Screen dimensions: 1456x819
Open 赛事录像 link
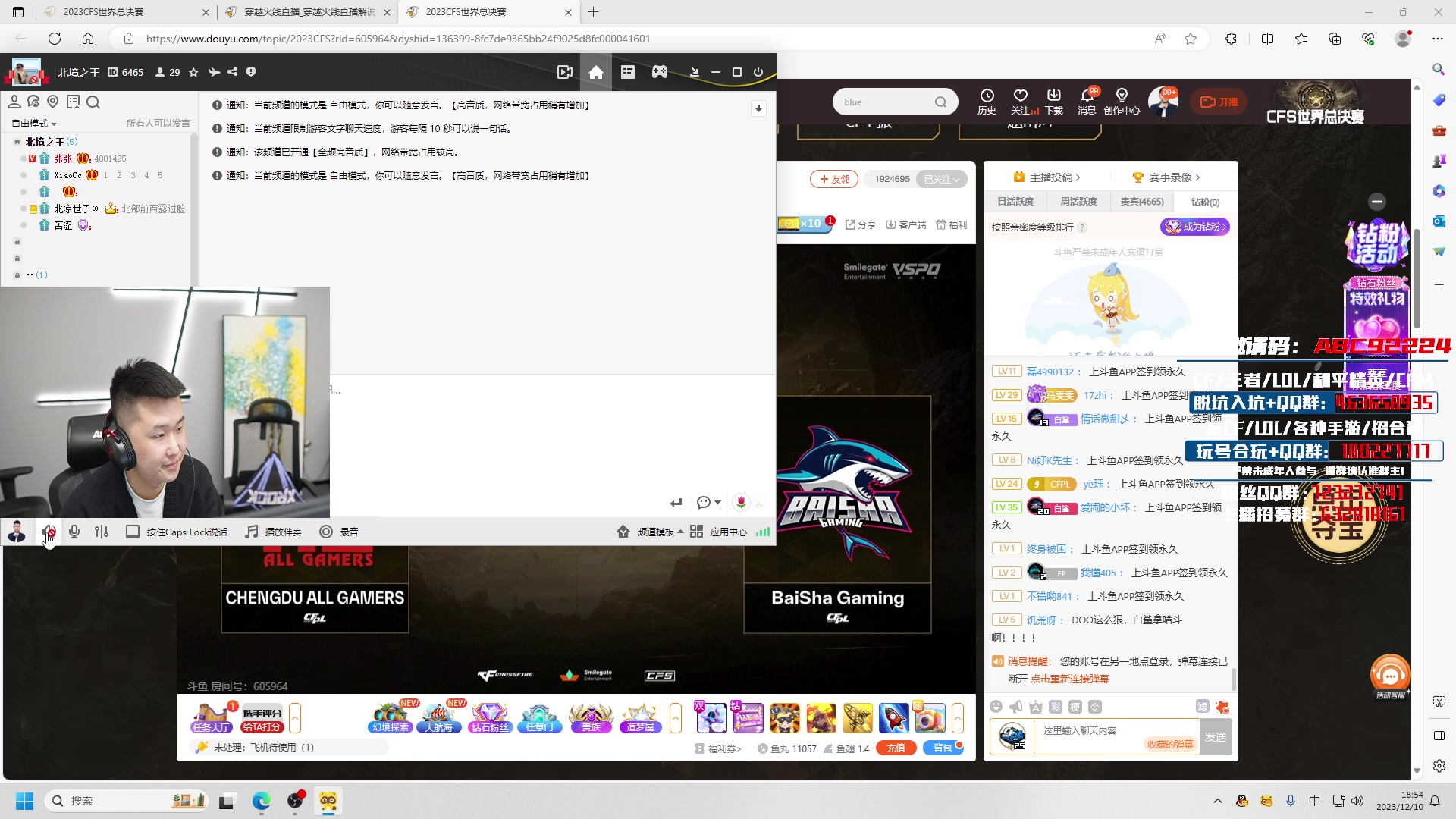(1166, 177)
